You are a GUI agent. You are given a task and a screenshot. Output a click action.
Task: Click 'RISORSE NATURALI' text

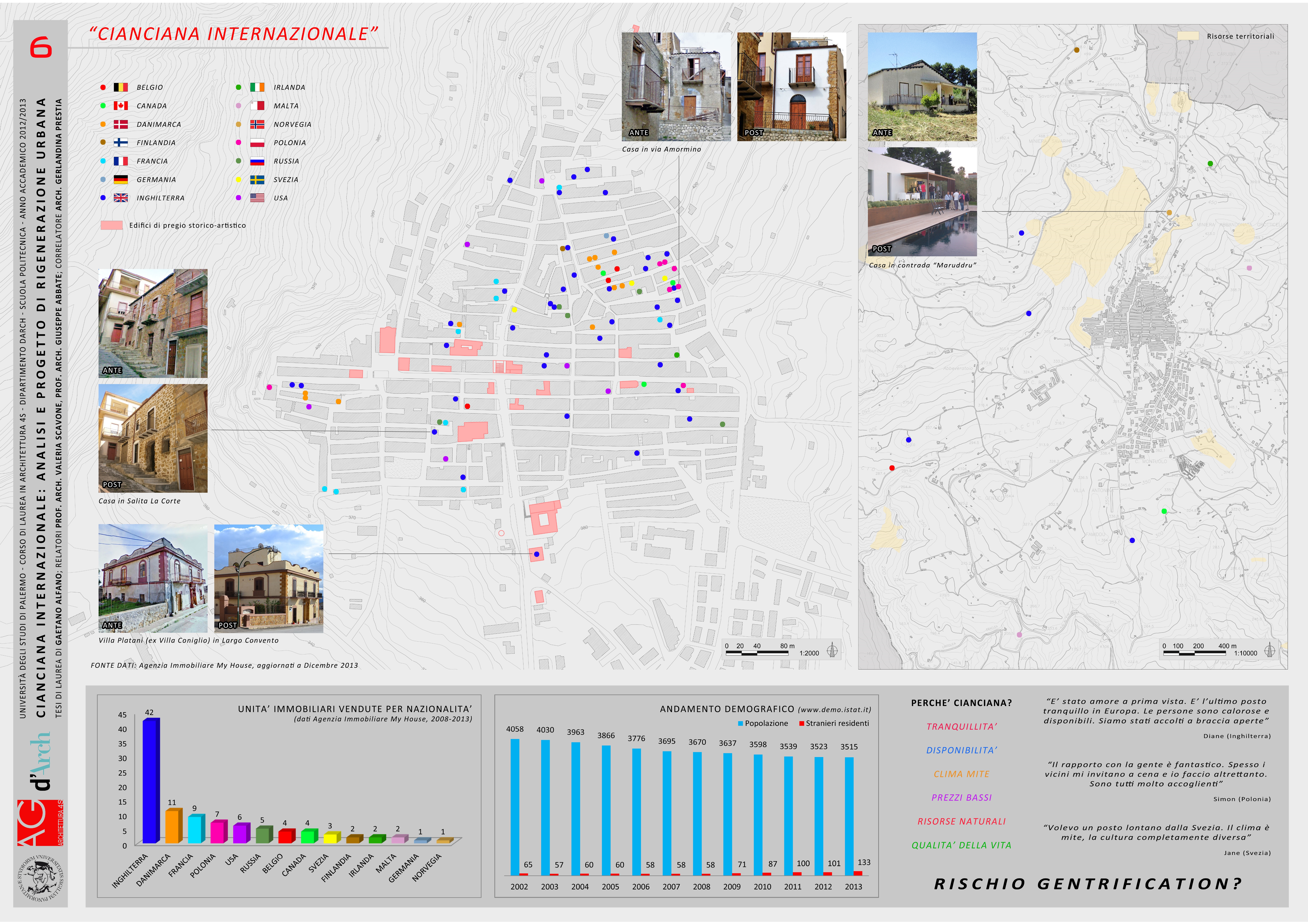962,821
